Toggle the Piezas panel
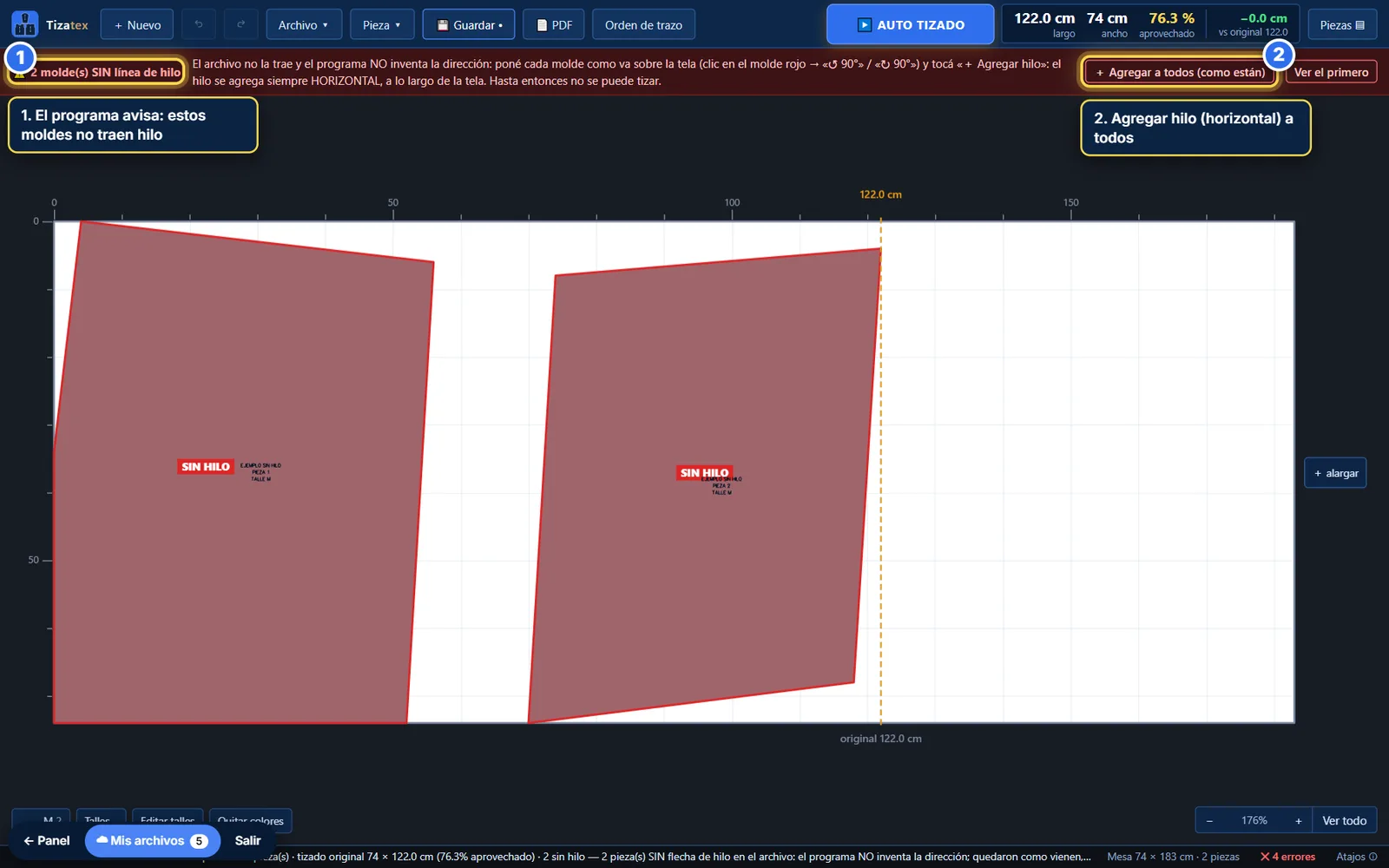The width and height of the screenshot is (1389, 868). (x=1342, y=24)
